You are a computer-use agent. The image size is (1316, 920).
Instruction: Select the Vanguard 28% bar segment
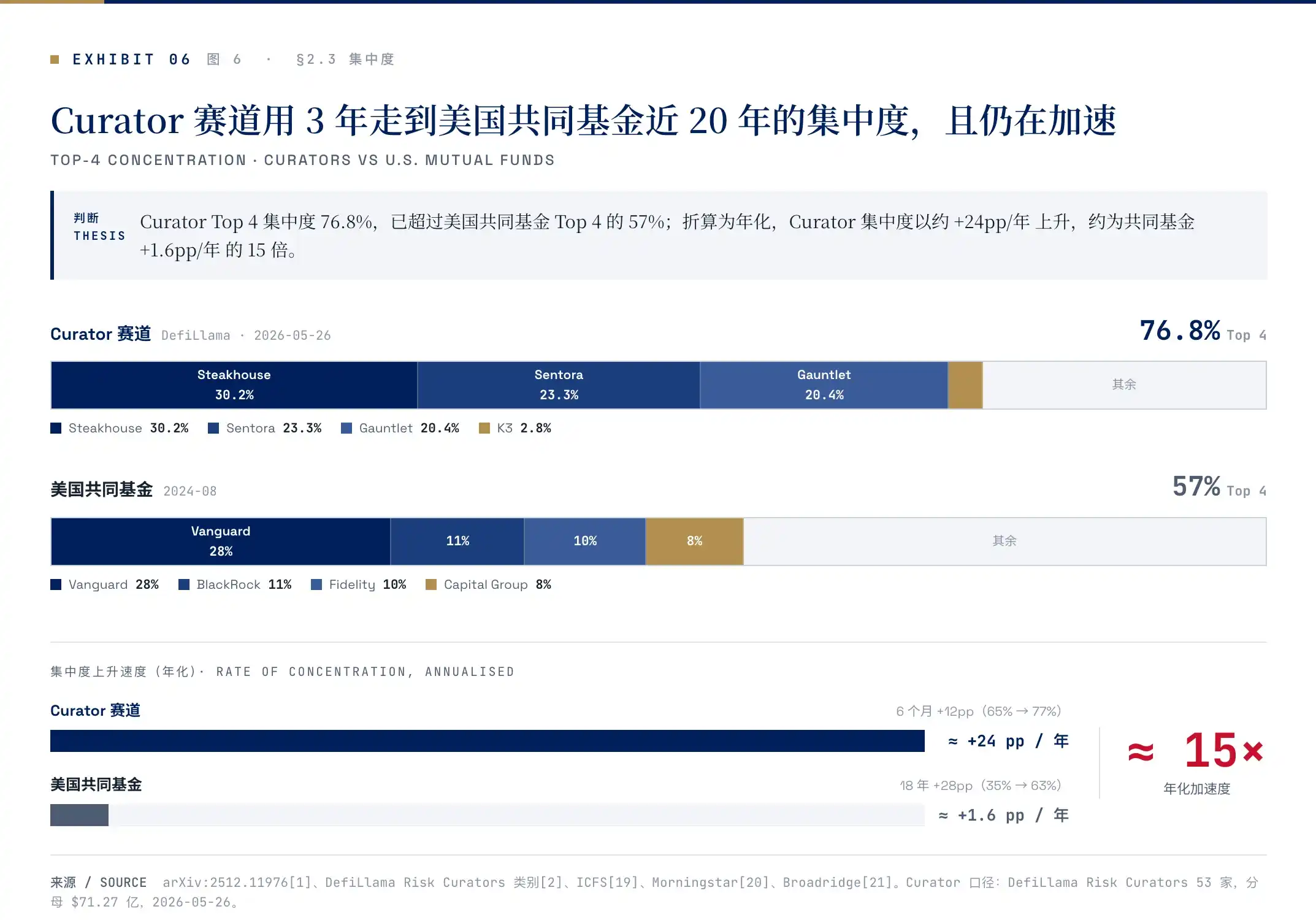point(221,542)
